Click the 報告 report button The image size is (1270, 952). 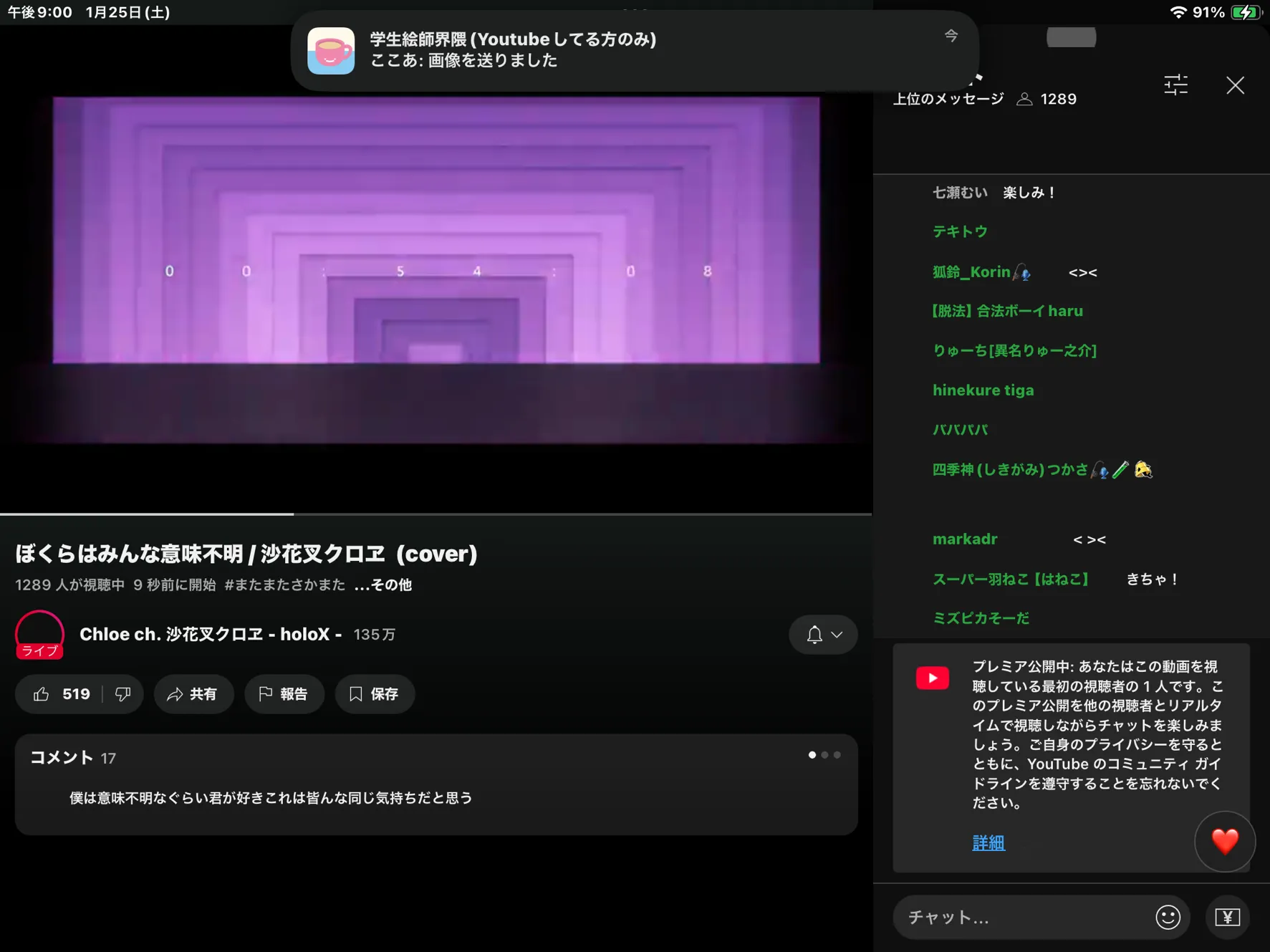[284, 693]
